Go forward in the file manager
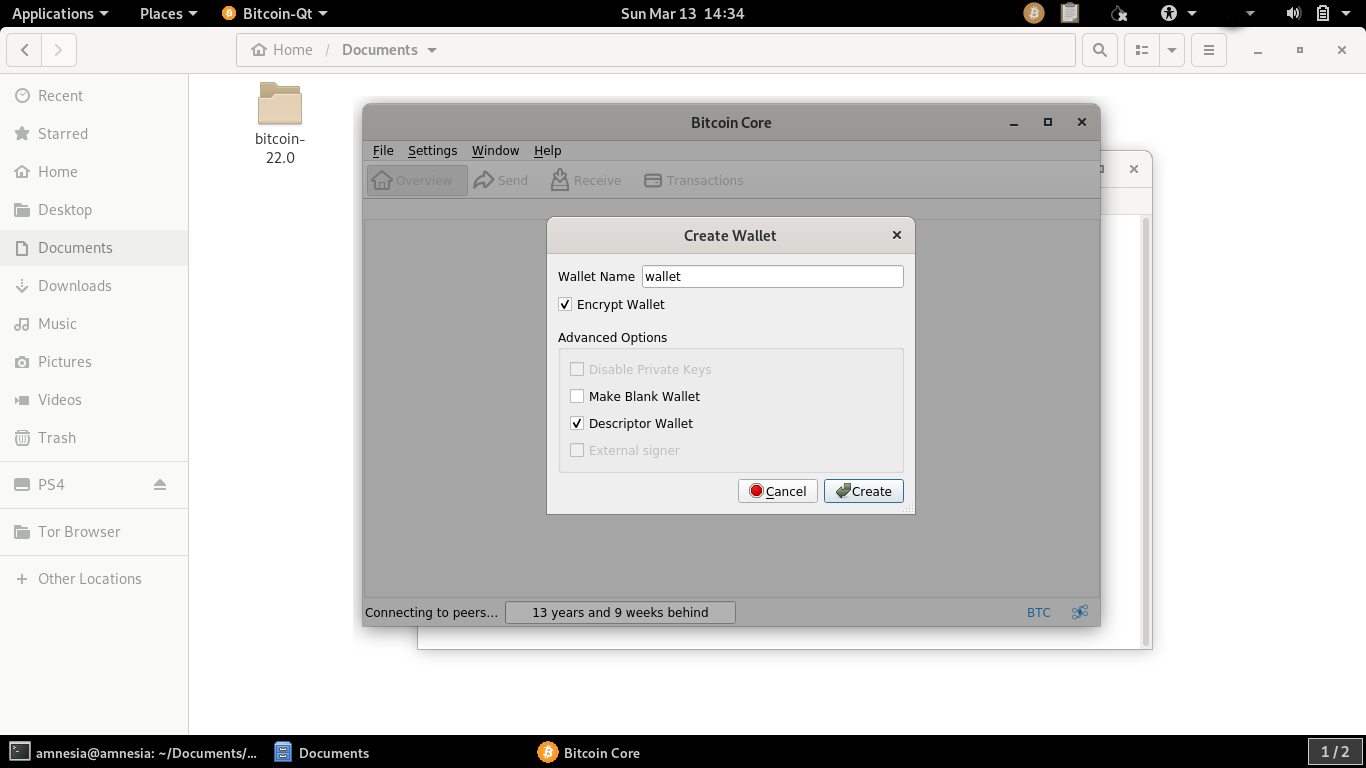1366x768 pixels. coord(59,49)
